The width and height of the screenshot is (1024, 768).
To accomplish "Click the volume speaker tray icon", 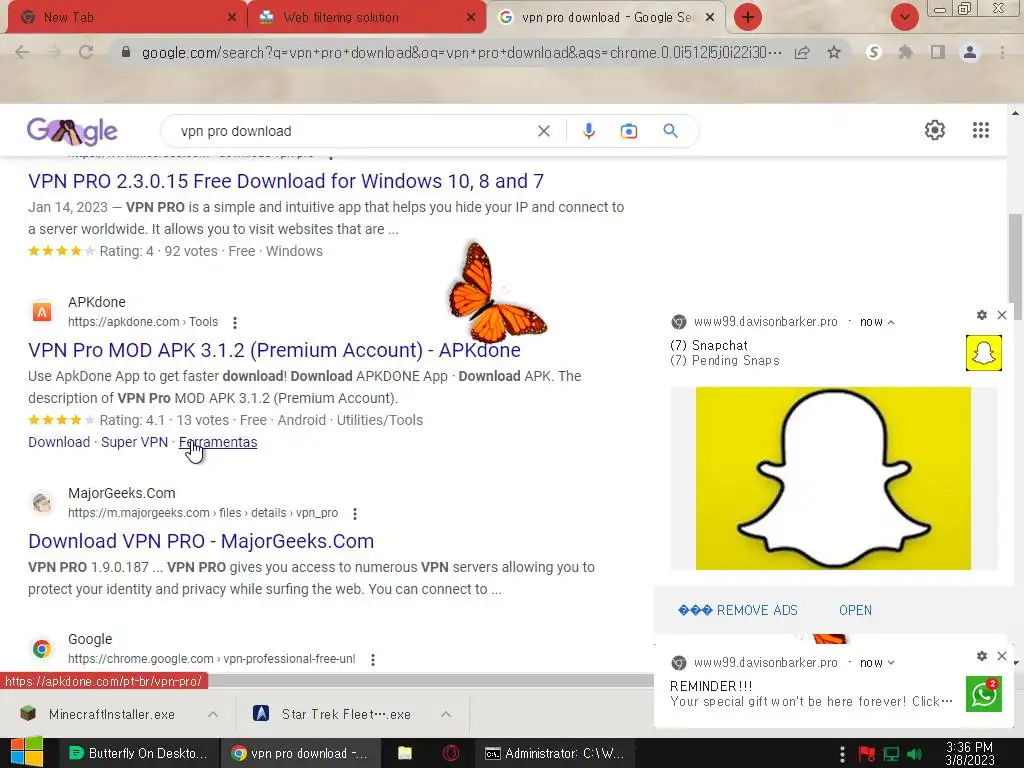I will 916,754.
